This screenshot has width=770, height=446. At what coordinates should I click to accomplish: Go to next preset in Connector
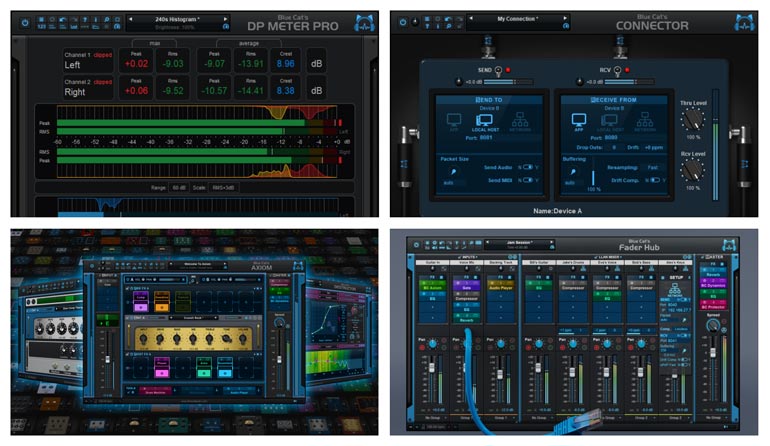pos(565,18)
